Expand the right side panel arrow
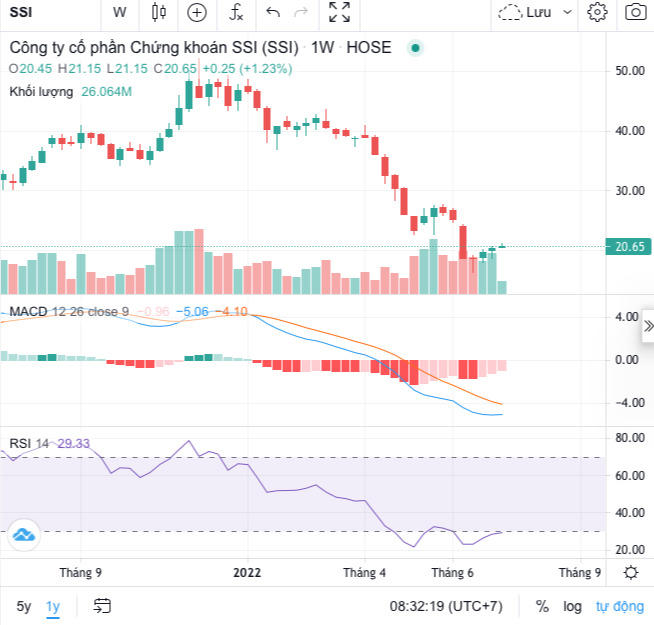 pos(647,326)
